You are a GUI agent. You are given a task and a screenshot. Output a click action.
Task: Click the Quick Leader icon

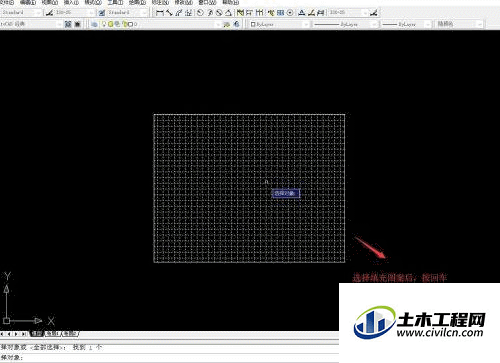271,13
